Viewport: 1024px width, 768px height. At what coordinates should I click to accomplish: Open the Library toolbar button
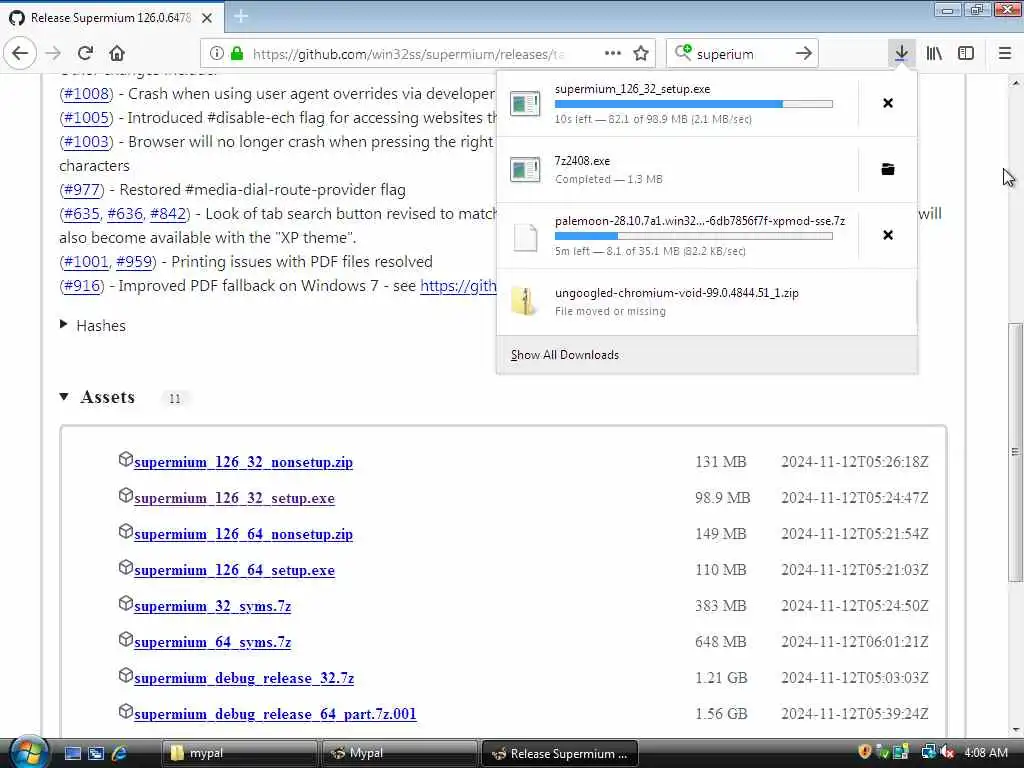tap(934, 54)
